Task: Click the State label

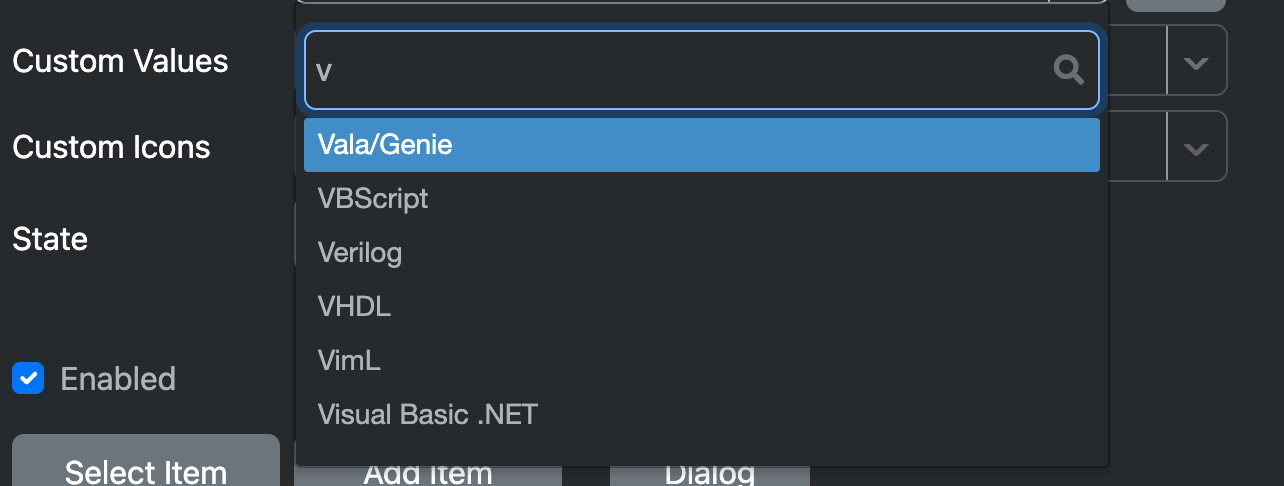Action: tap(50, 239)
